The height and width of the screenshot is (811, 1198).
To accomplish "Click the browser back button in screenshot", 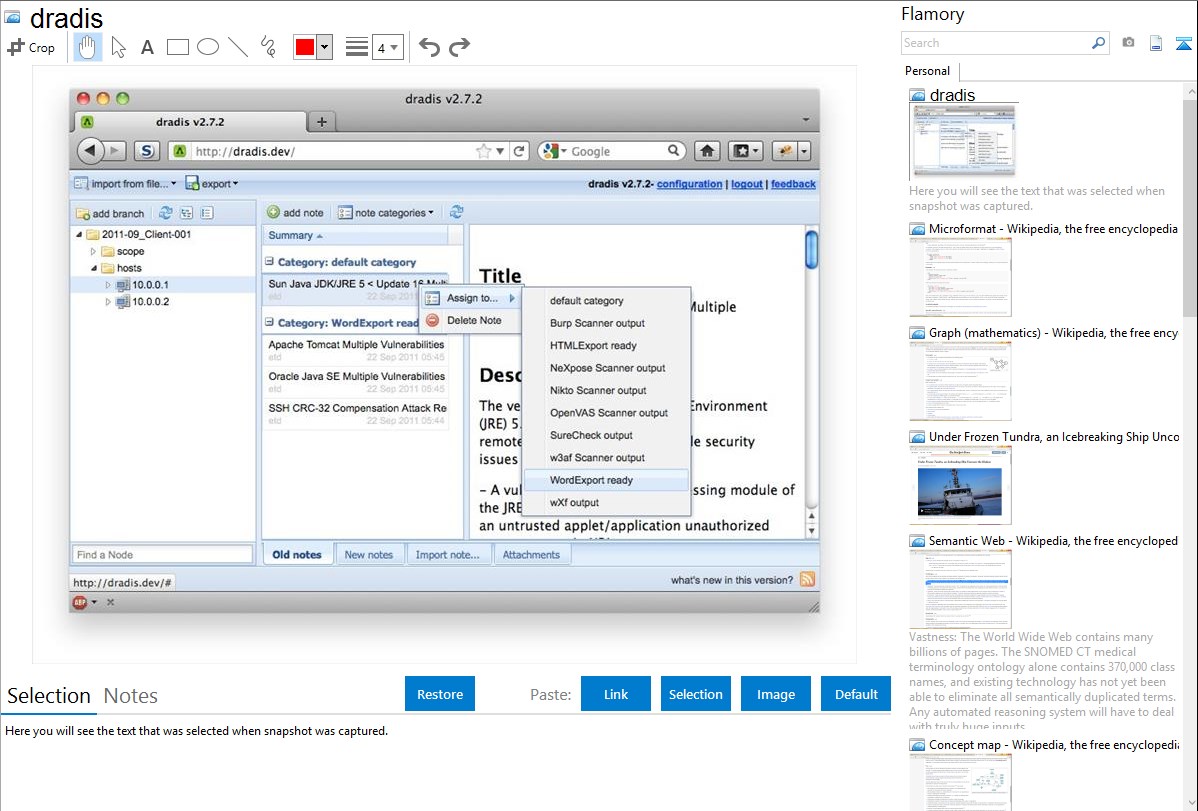I will (x=90, y=151).
